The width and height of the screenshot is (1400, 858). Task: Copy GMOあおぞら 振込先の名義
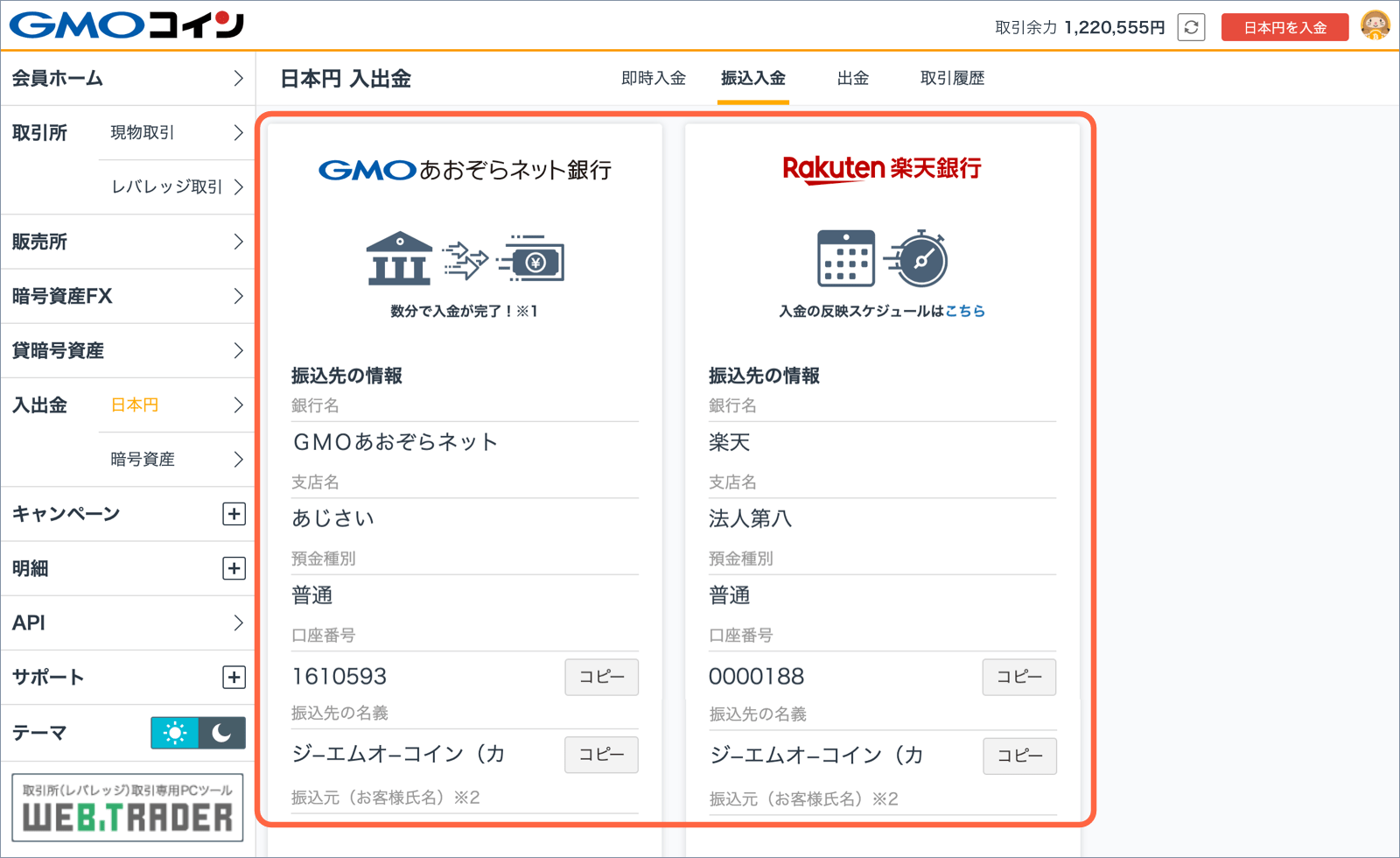pyautogui.click(x=601, y=755)
